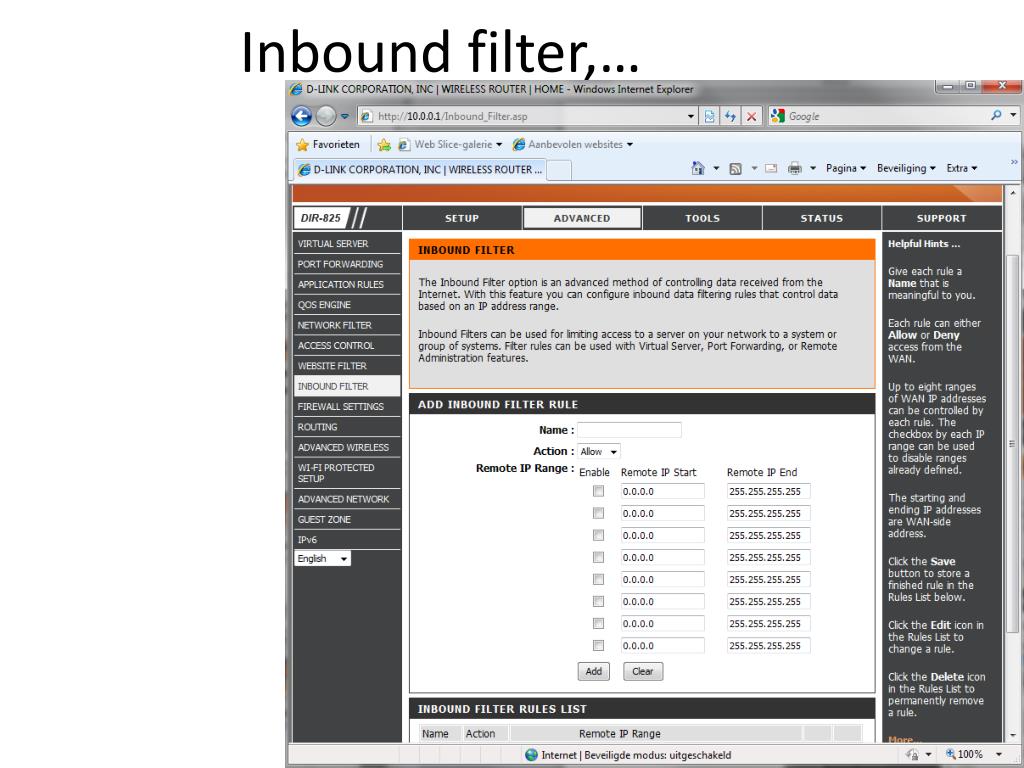This screenshot has width=1024, height=768.
Task: Click the Refresh page icon
Action: (730, 116)
